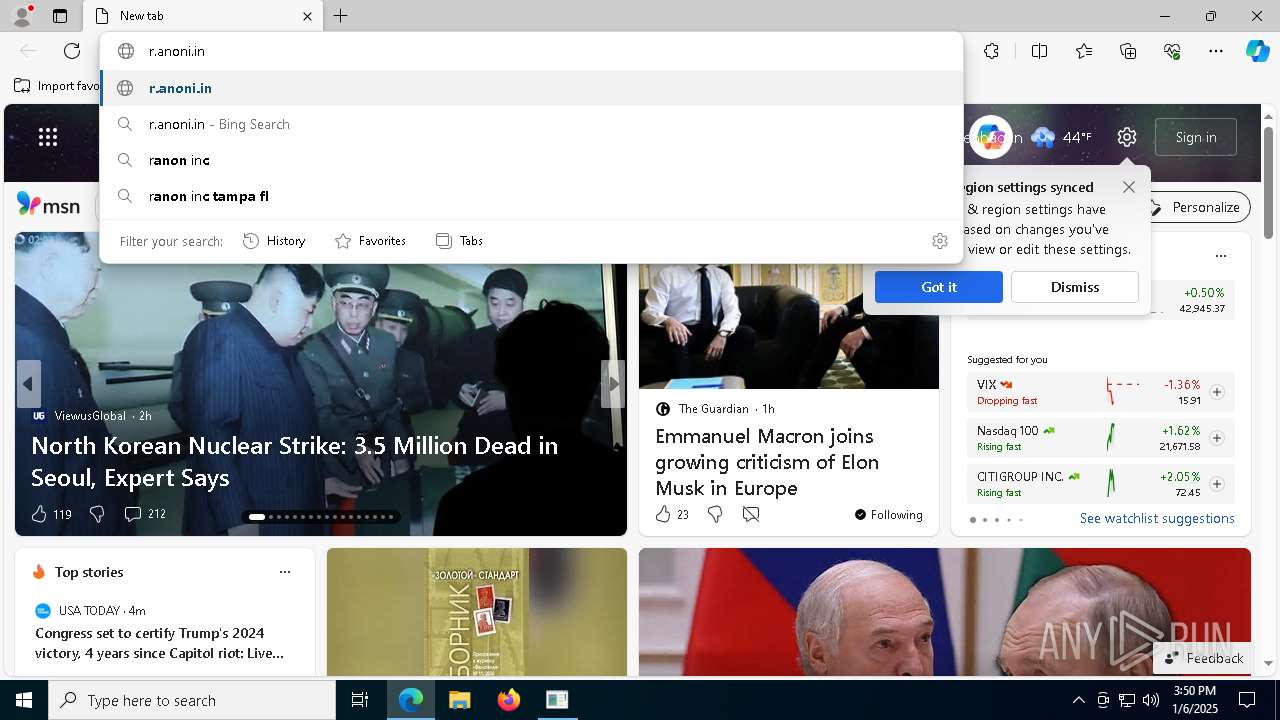Dismiss the region settings notice
The height and width of the screenshot is (720, 1280).
coord(1075,287)
